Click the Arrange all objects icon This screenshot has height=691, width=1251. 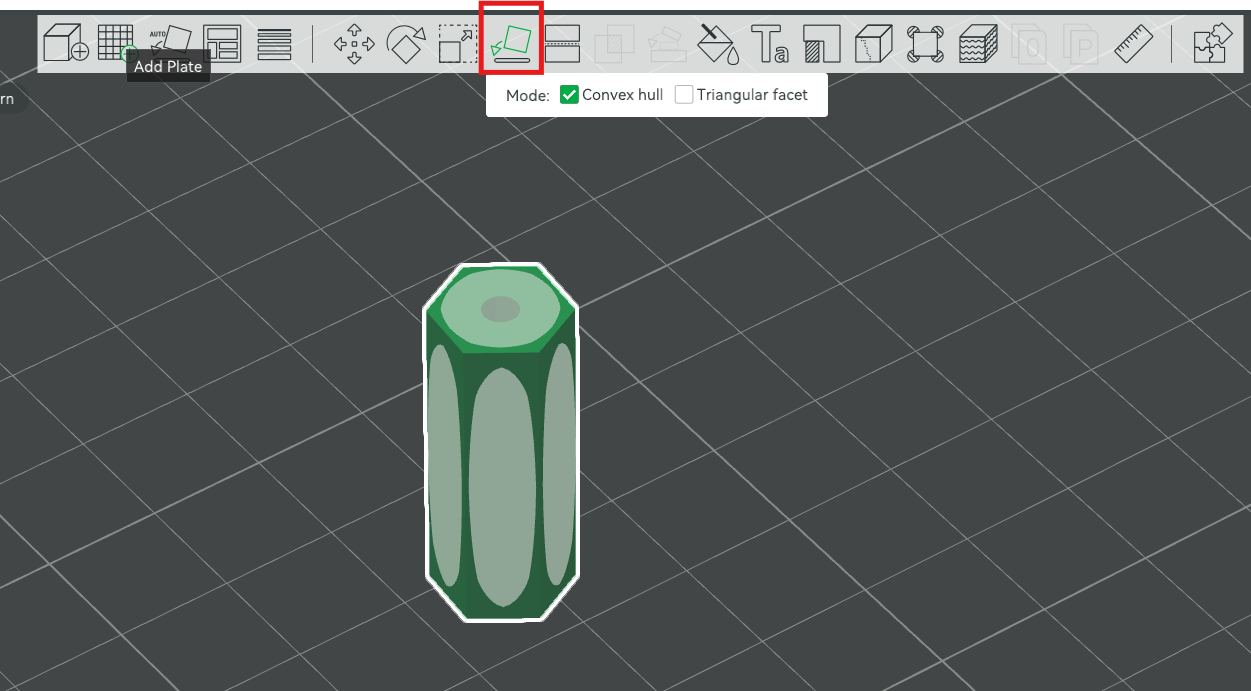222,44
